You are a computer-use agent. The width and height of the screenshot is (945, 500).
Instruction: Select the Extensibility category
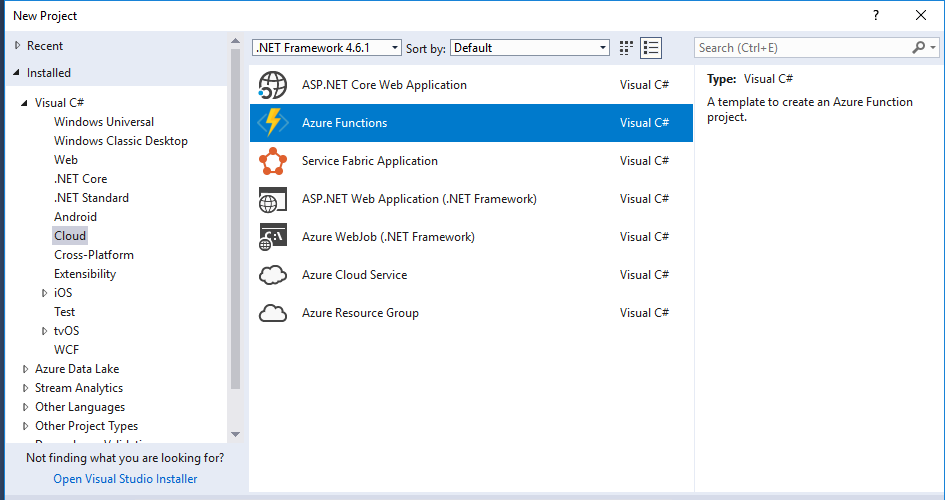click(x=85, y=273)
